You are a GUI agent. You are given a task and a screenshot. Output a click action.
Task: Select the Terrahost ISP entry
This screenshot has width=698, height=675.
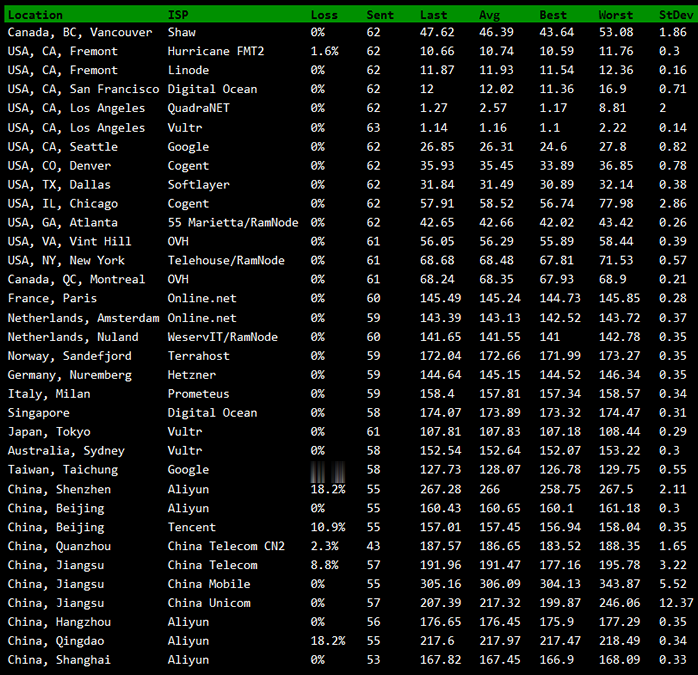tap(199, 356)
